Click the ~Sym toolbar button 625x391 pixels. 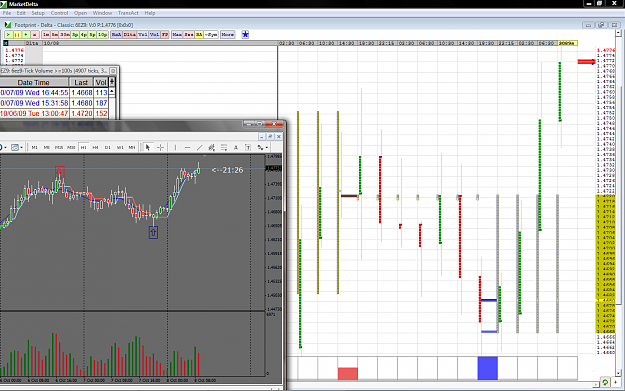(x=211, y=35)
